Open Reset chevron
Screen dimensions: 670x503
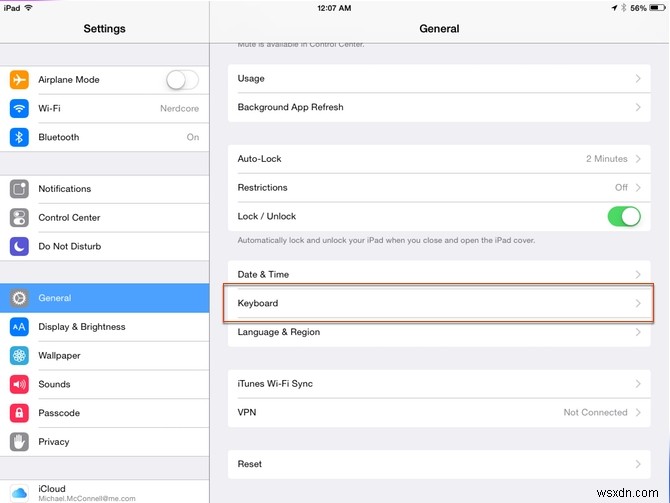tap(638, 464)
